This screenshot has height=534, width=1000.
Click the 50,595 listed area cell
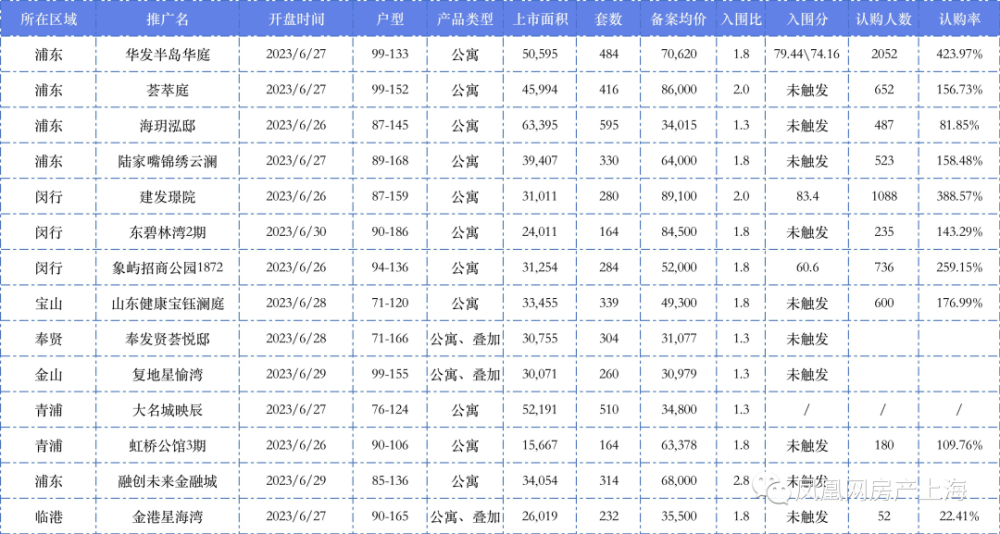pos(540,54)
